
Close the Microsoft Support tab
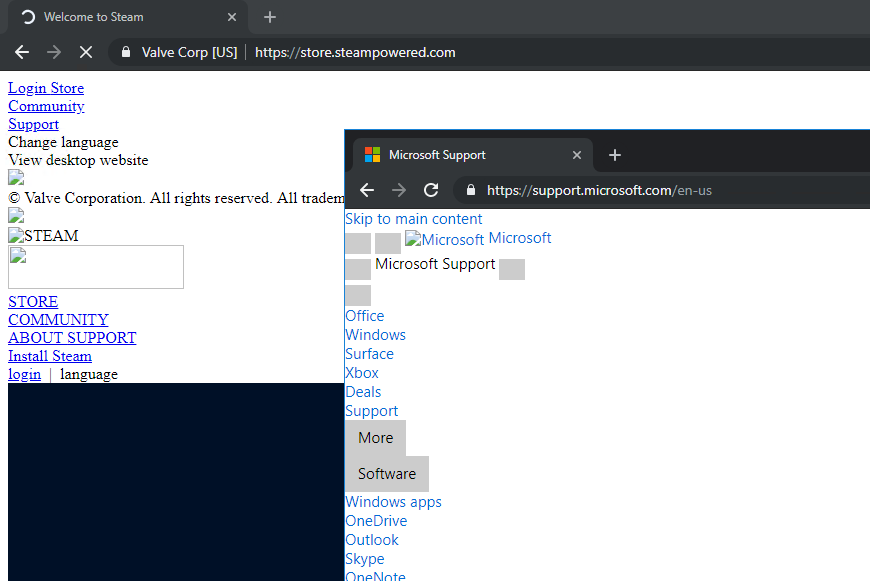577,155
